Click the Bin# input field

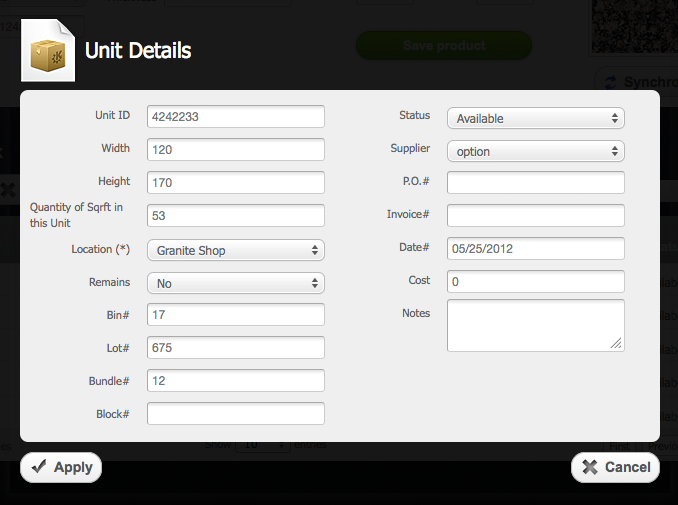(235, 315)
